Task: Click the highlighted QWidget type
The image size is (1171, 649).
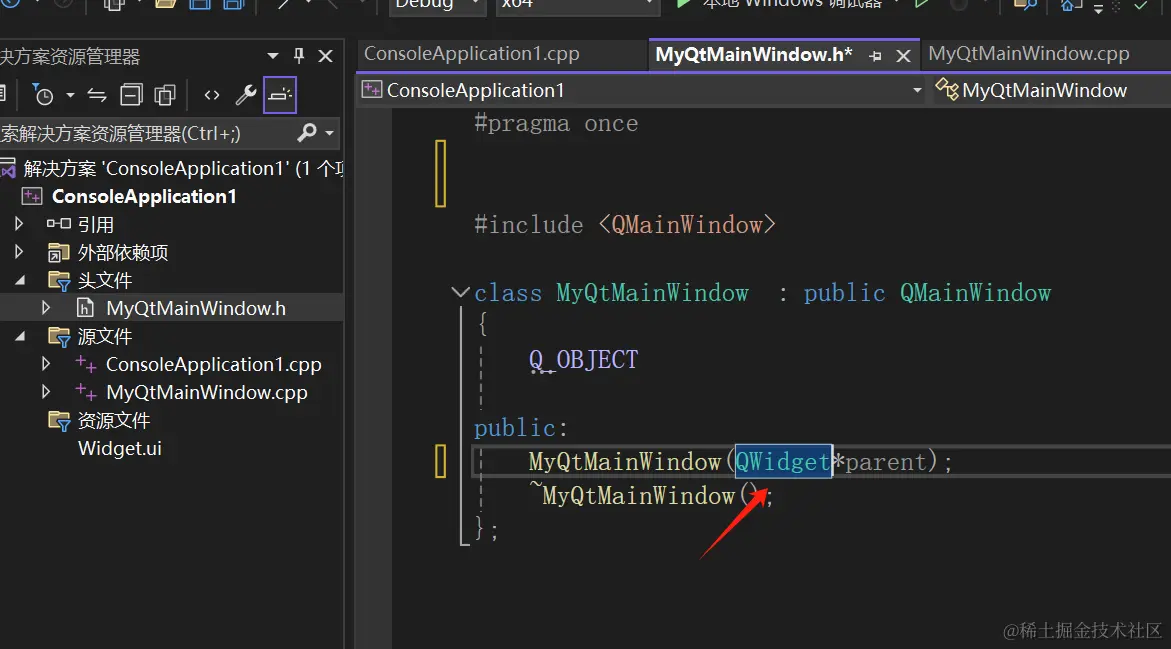Action: click(x=783, y=462)
